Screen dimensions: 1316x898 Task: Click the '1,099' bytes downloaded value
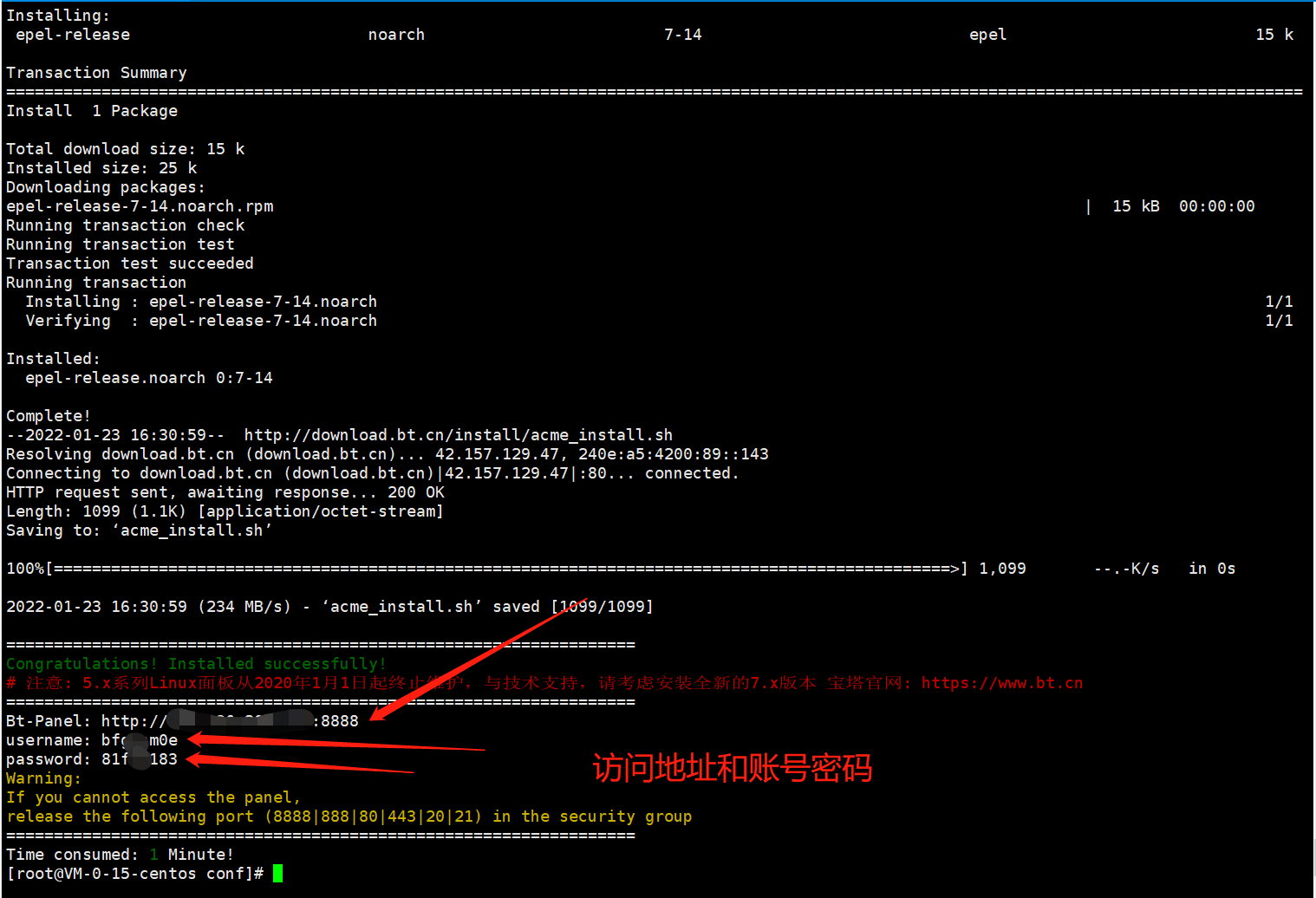(1002, 569)
